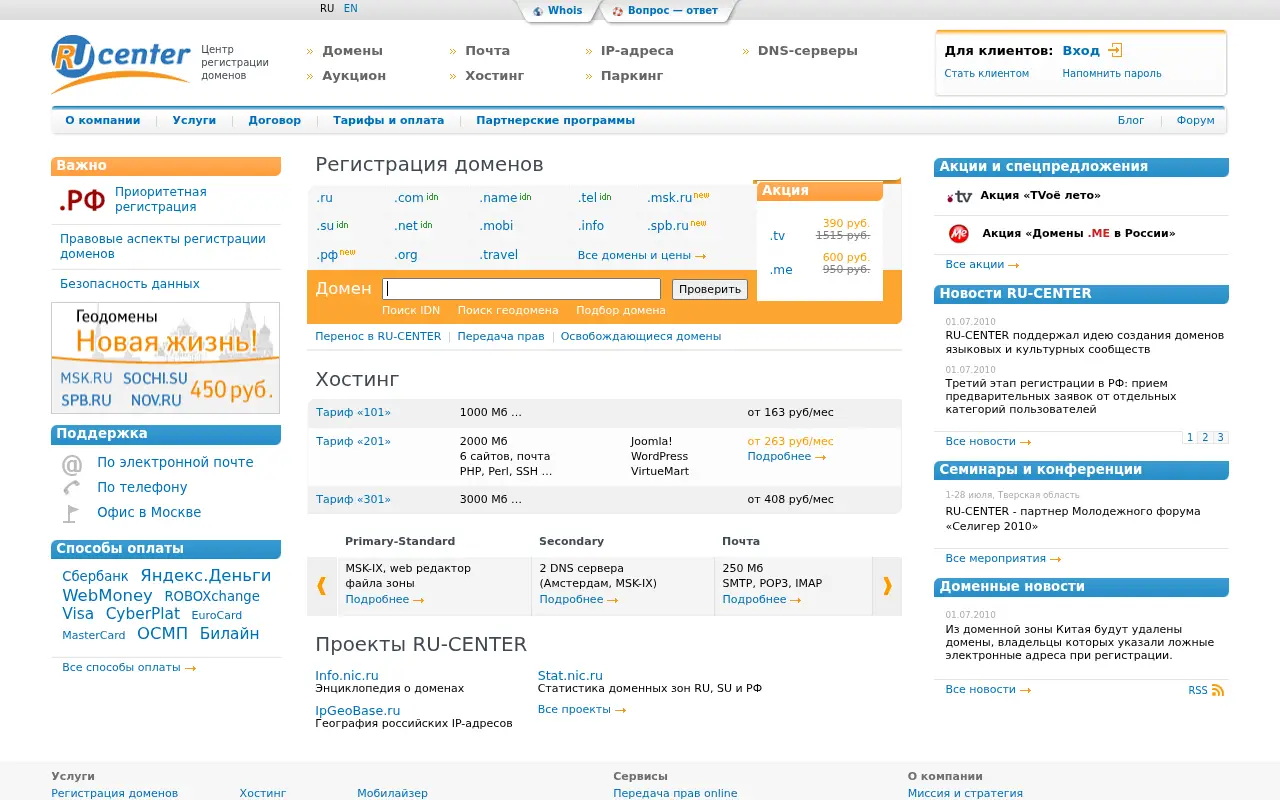Follow the Освобождающиеся домены link
This screenshot has width=1280, height=800.
click(641, 337)
